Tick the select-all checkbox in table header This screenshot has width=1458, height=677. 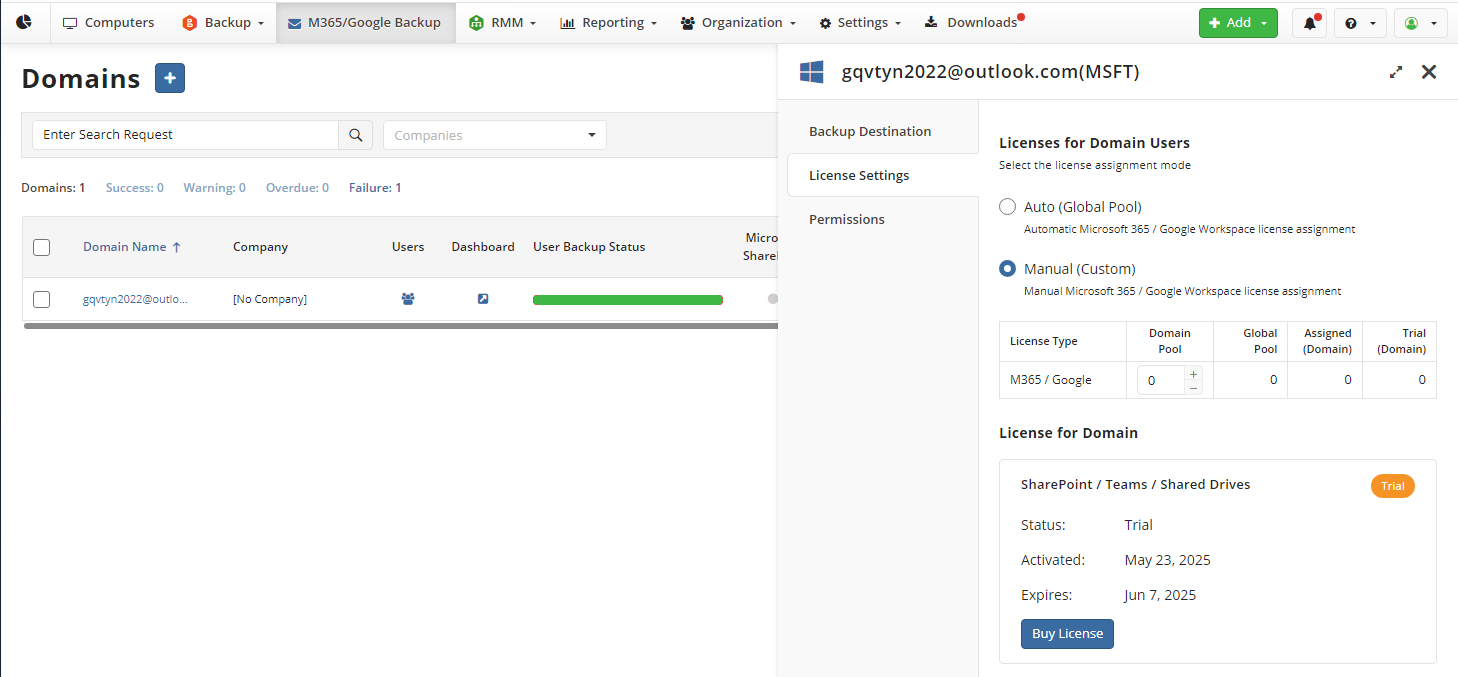41,247
